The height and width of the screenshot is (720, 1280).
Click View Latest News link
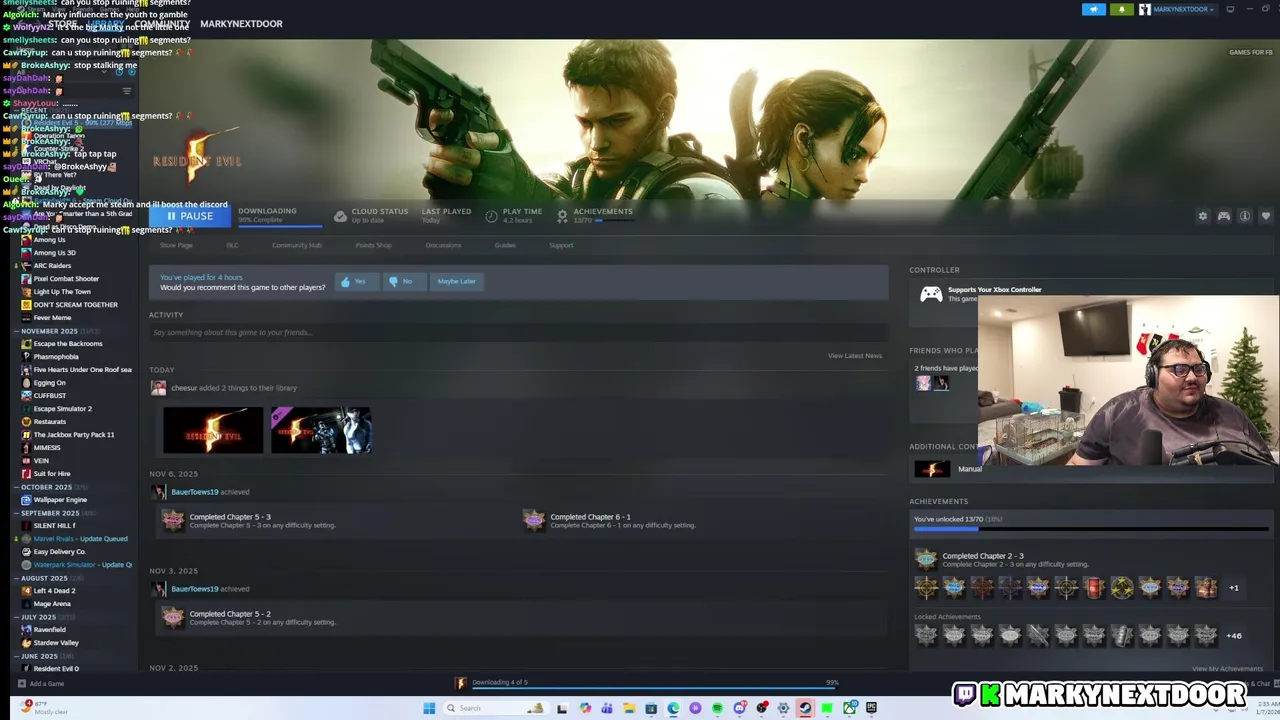855,356
